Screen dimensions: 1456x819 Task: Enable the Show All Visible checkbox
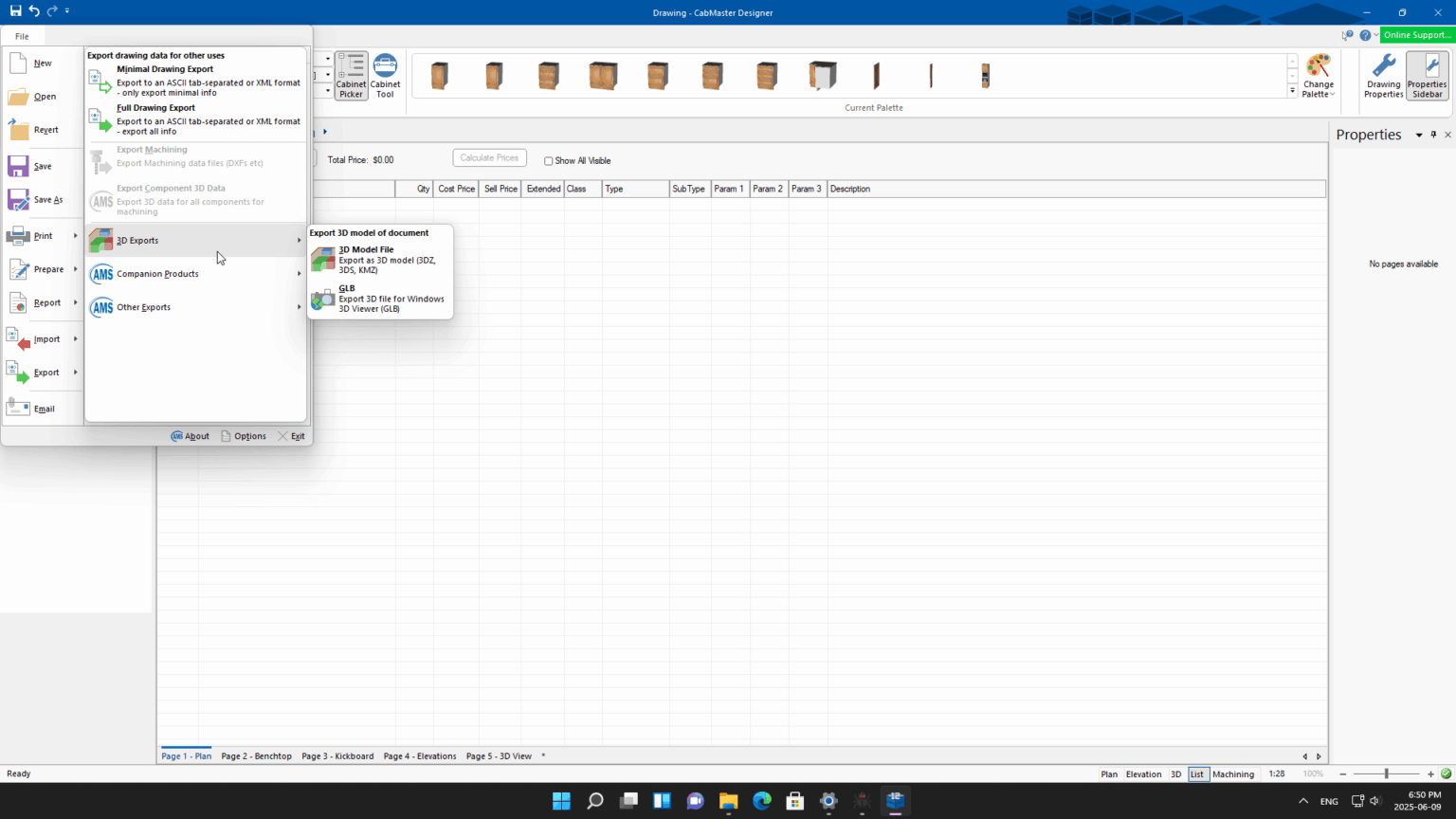(x=549, y=161)
